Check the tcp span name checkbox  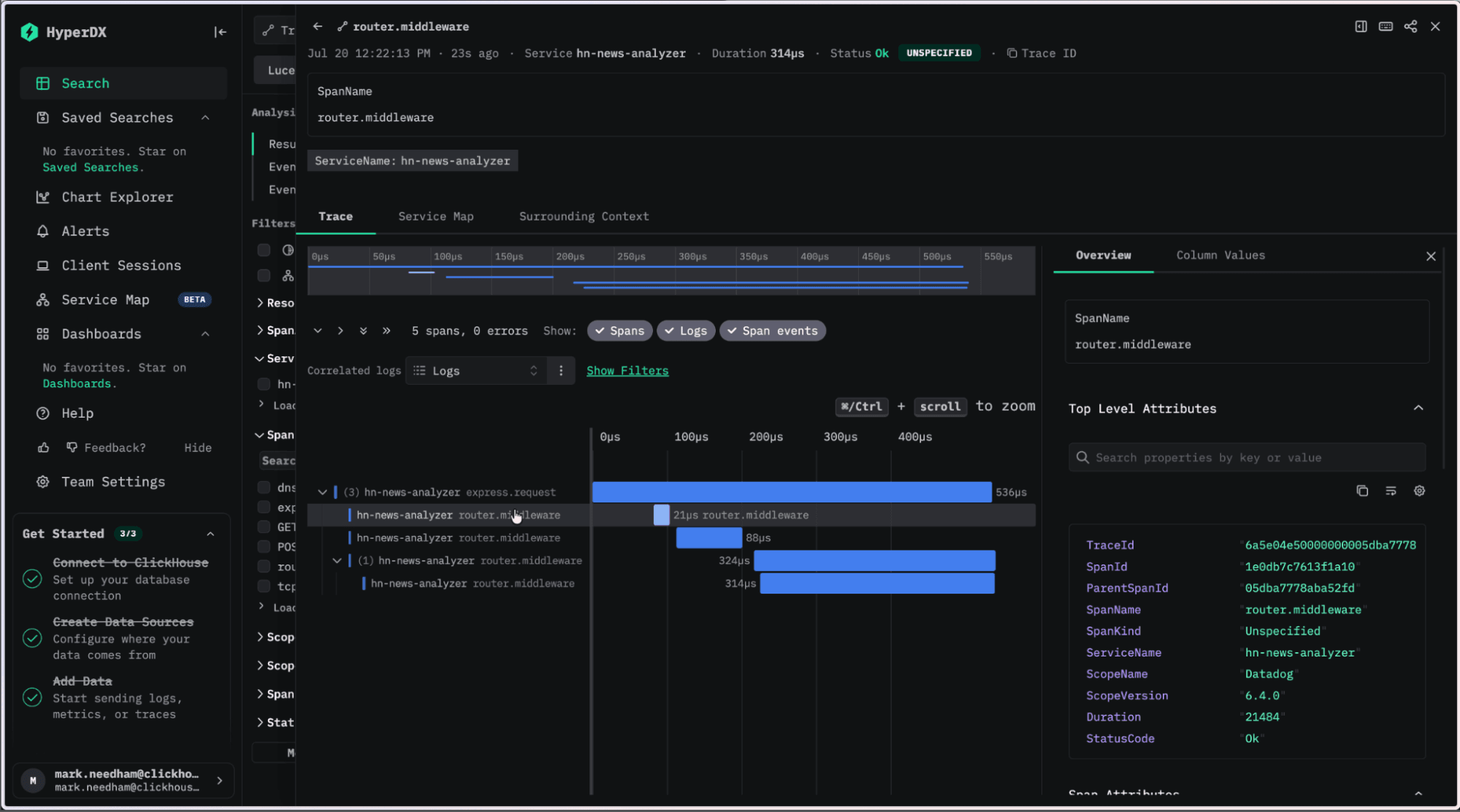tap(264, 586)
